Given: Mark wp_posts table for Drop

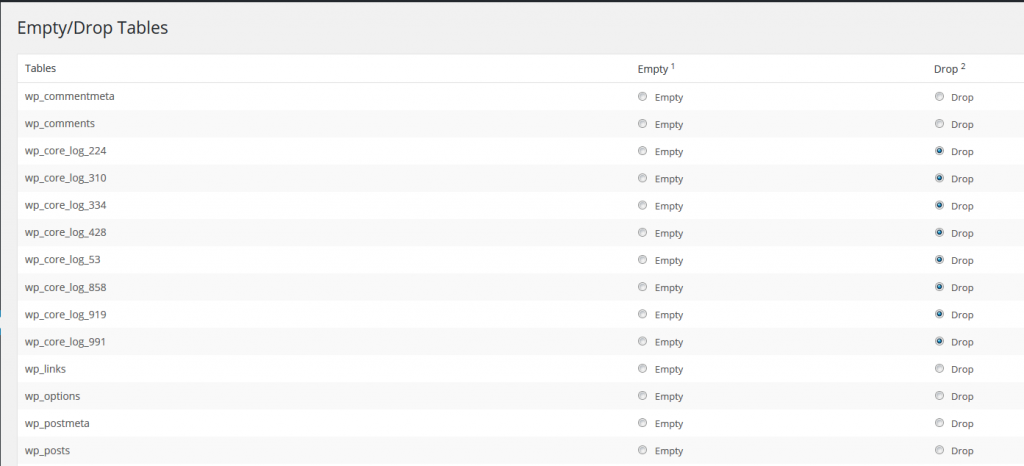Looking at the screenshot, I should [x=939, y=450].
